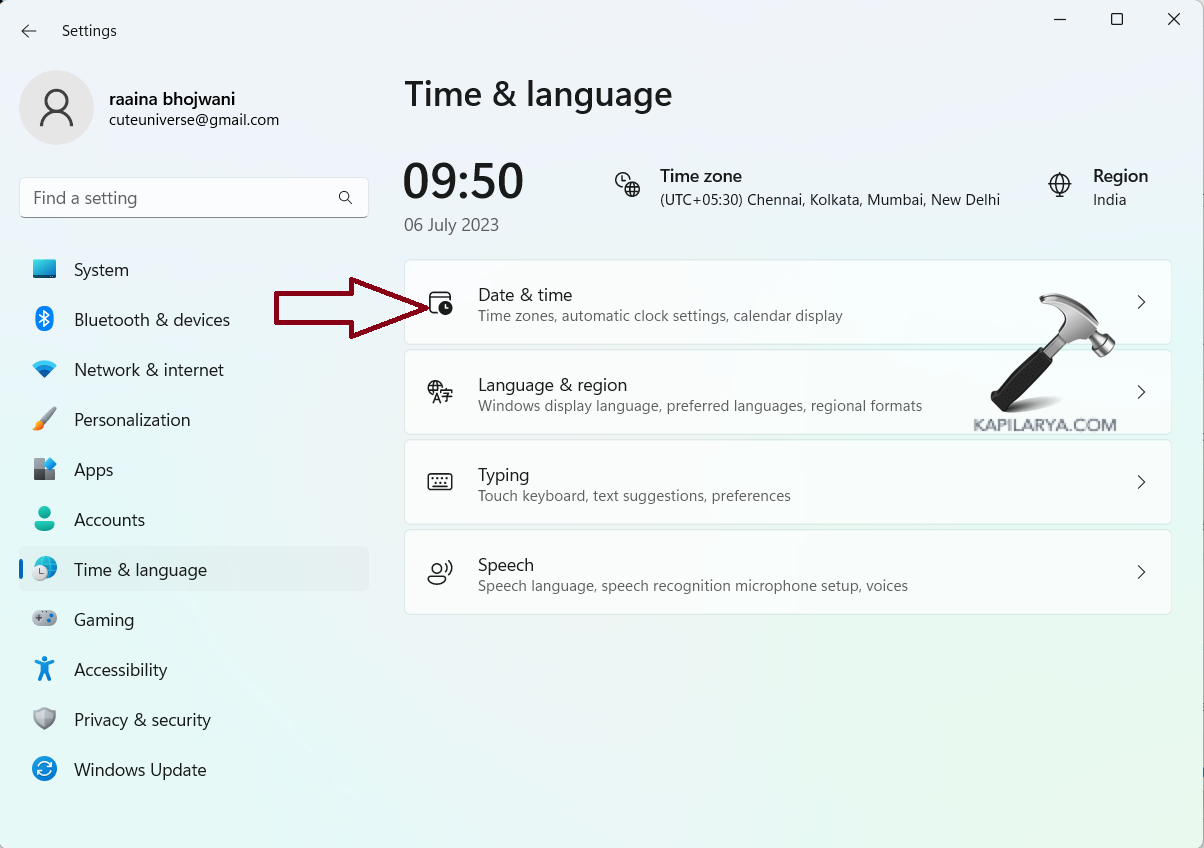The width and height of the screenshot is (1204, 848).
Task: Open Language & region card title
Action: coord(552,385)
